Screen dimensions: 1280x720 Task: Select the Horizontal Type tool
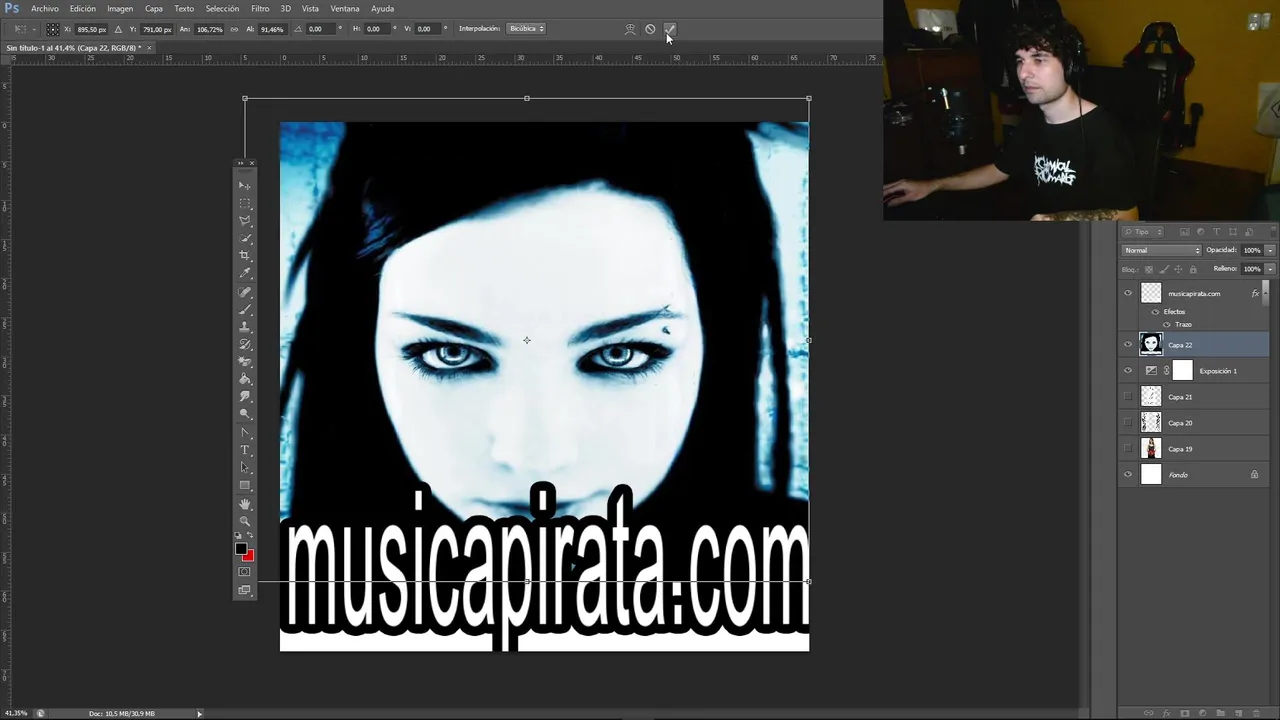click(x=245, y=451)
